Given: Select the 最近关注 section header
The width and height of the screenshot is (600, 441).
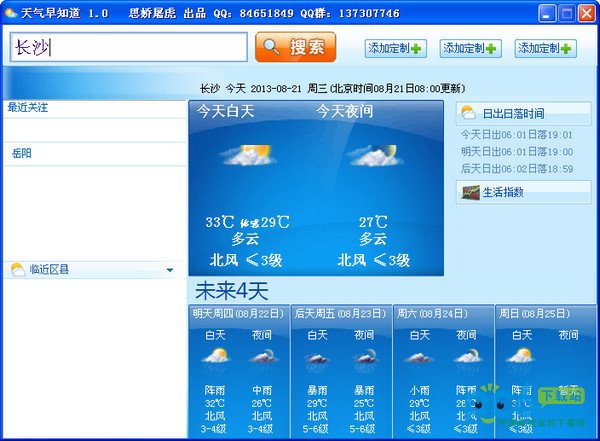Looking at the screenshot, I should click(x=28, y=108).
